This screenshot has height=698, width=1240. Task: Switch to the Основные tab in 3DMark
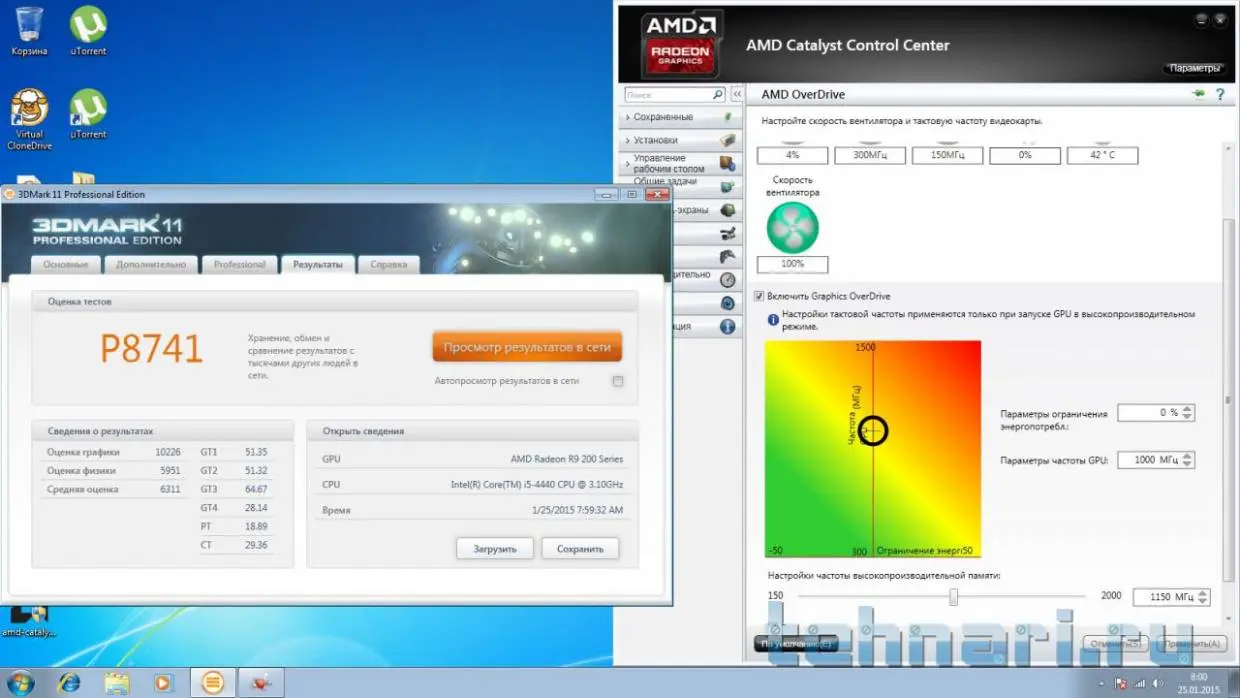coord(66,264)
